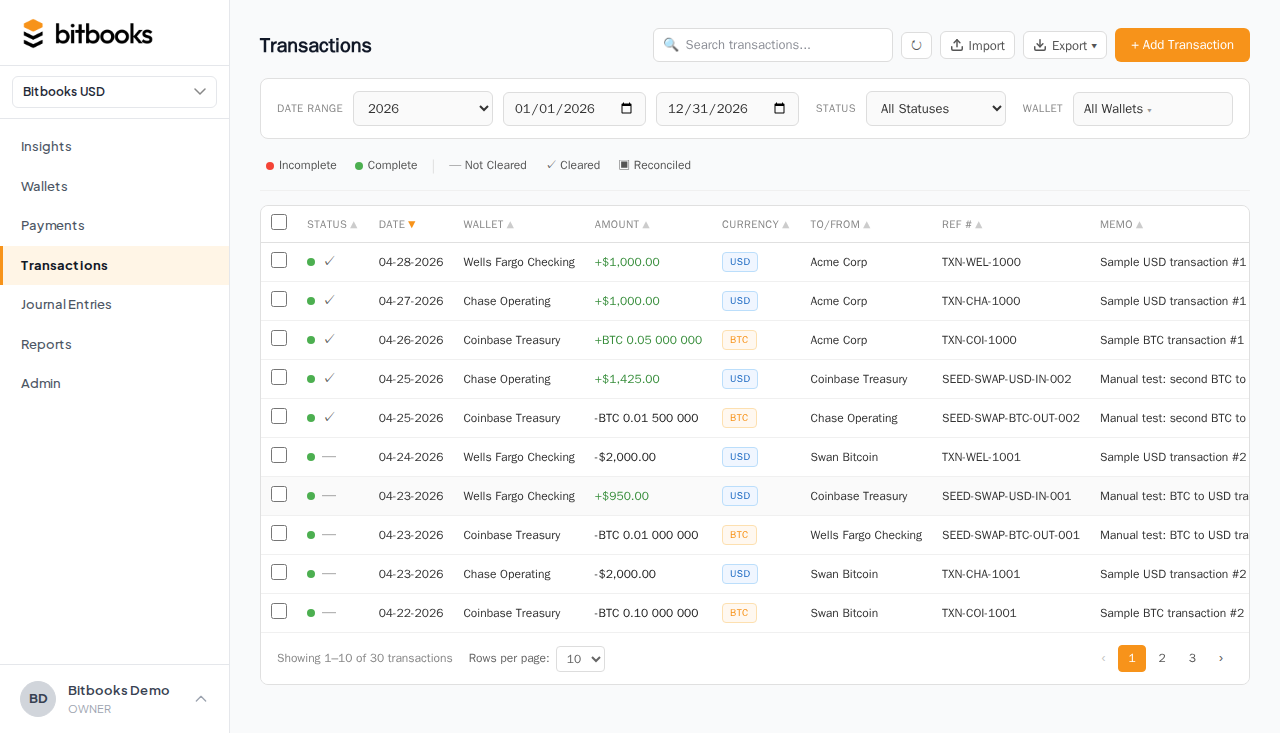
Task: Select checkbox for SEED-SWAP-BTC-OUT-002 row
Action: (x=279, y=416)
